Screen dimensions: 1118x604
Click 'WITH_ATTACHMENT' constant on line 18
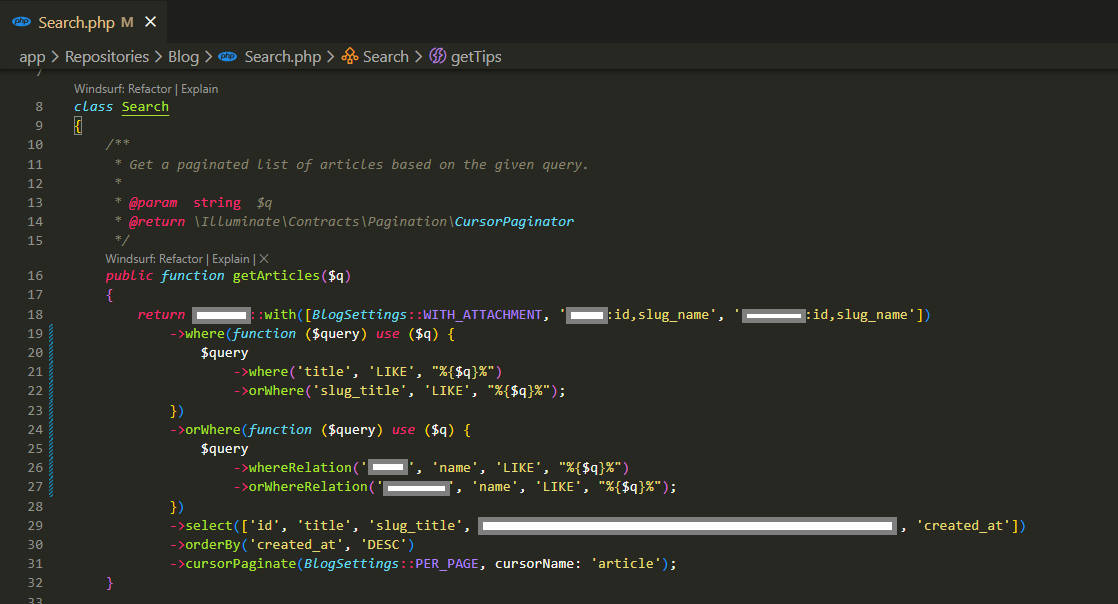tap(483, 314)
